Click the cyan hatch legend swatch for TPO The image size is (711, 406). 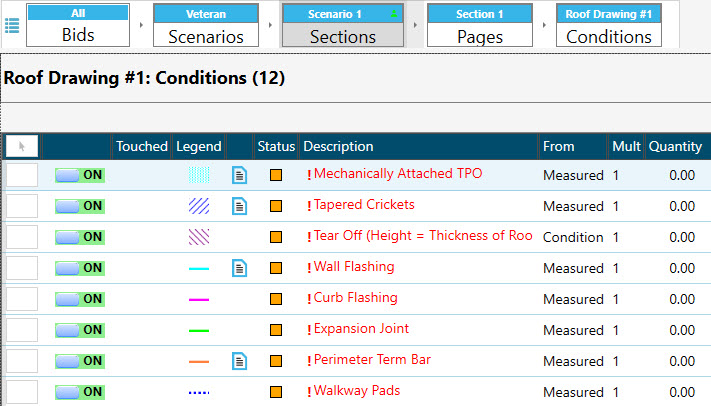click(x=199, y=175)
